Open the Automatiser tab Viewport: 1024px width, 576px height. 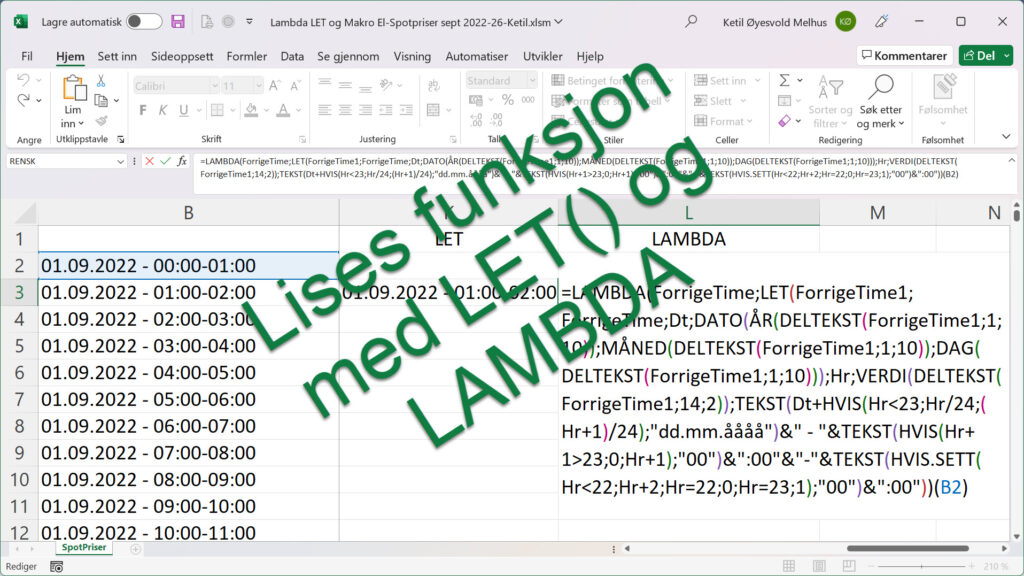click(477, 56)
